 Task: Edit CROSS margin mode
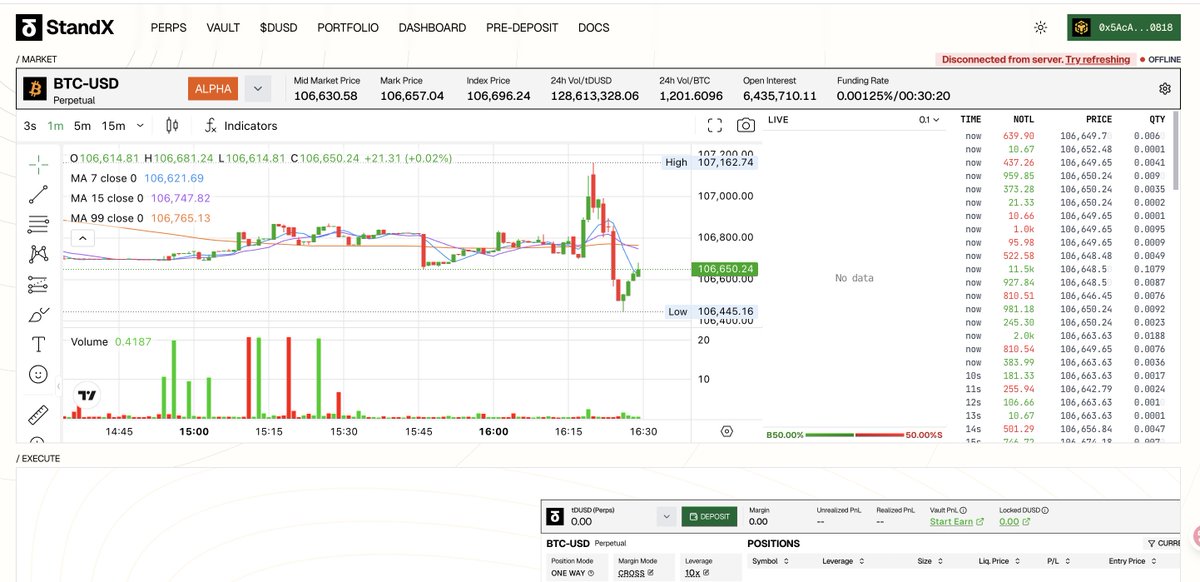pyautogui.click(x=634, y=574)
